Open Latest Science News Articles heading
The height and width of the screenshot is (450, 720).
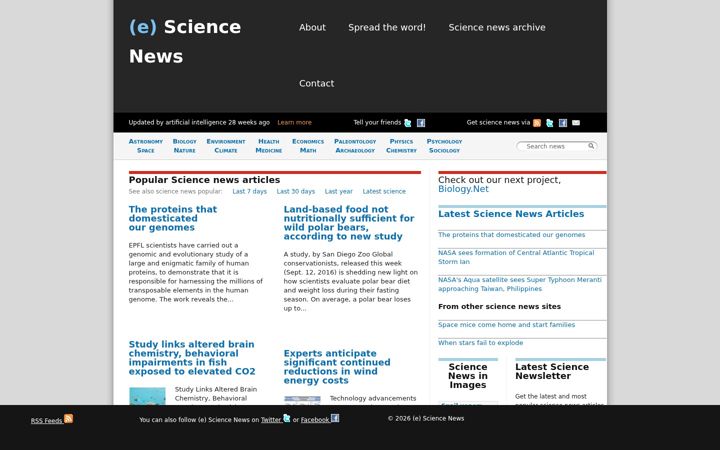pos(511,214)
